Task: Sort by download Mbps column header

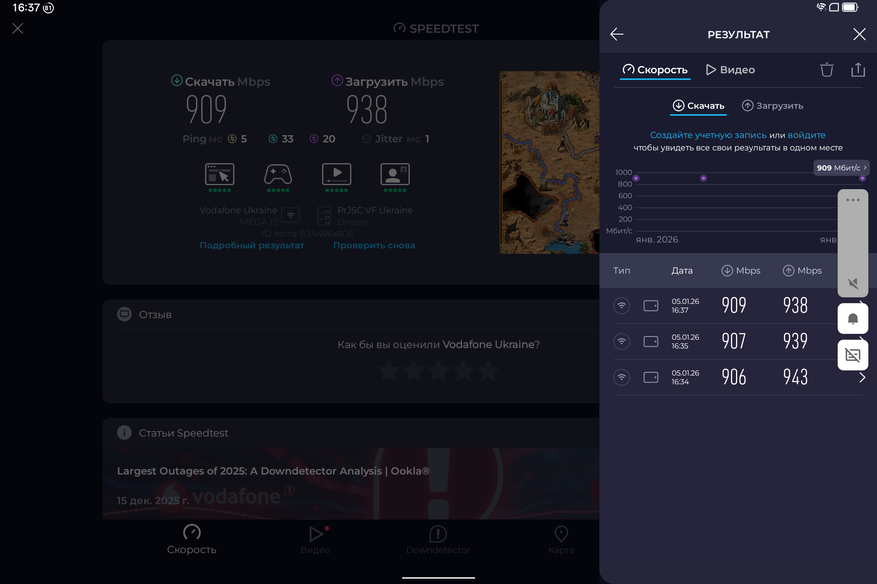Action: pos(741,271)
